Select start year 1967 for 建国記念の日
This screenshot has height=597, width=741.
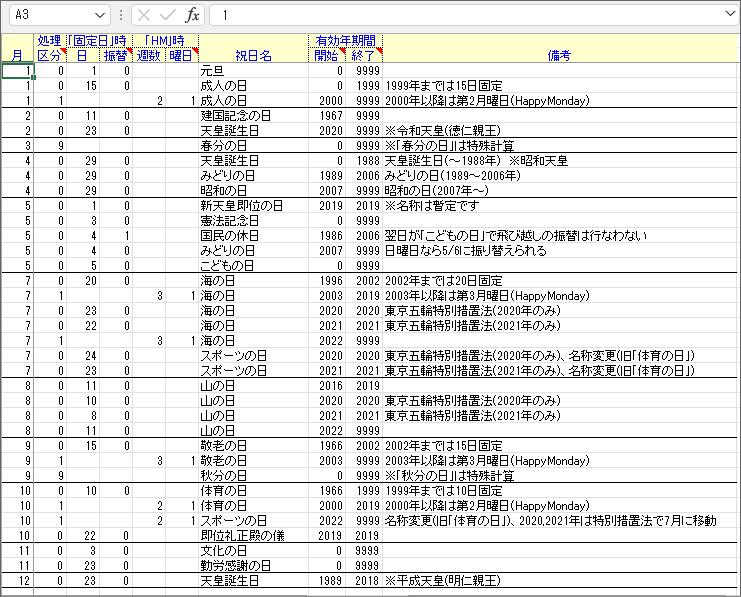coord(327,116)
